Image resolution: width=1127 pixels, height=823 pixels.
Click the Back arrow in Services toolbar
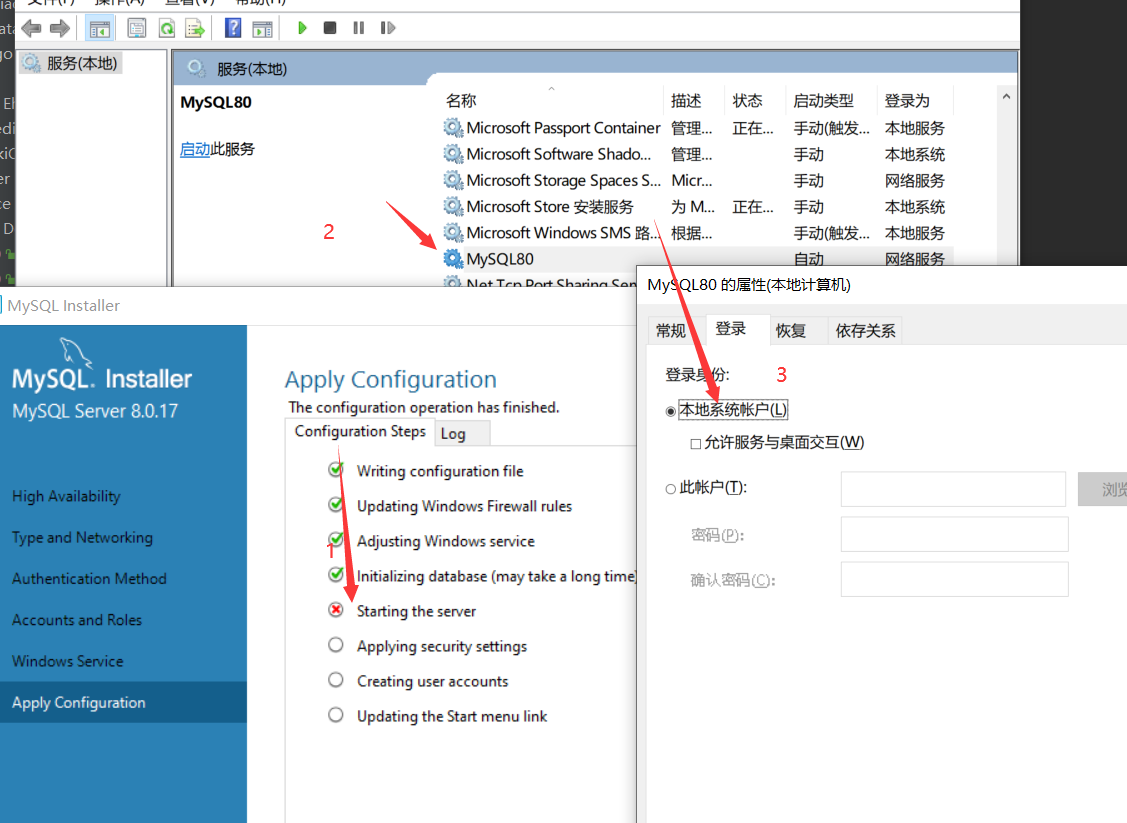(x=31, y=29)
